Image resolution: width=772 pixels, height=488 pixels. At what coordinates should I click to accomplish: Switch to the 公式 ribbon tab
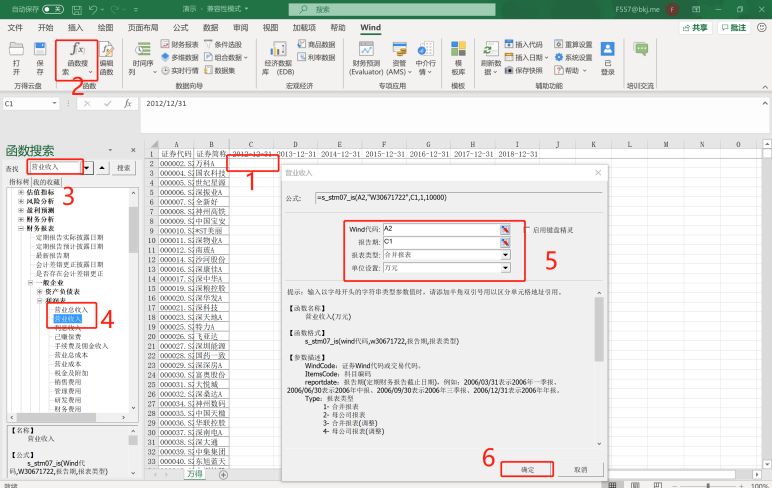[180, 28]
